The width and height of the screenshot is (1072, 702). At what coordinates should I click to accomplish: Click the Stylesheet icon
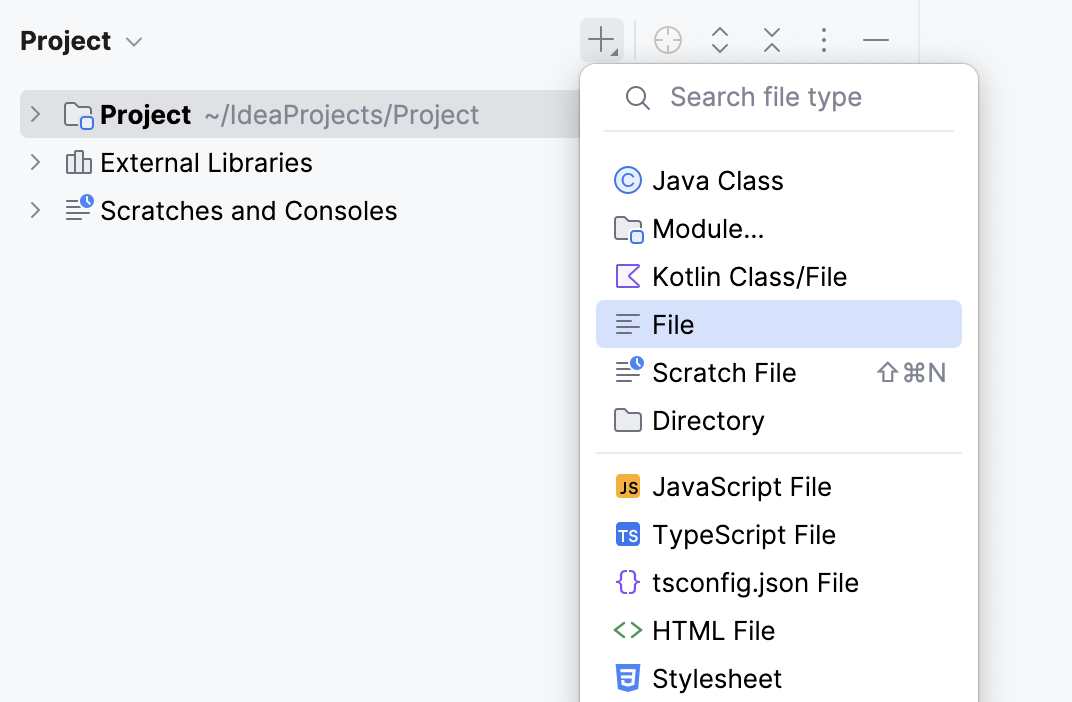click(628, 679)
